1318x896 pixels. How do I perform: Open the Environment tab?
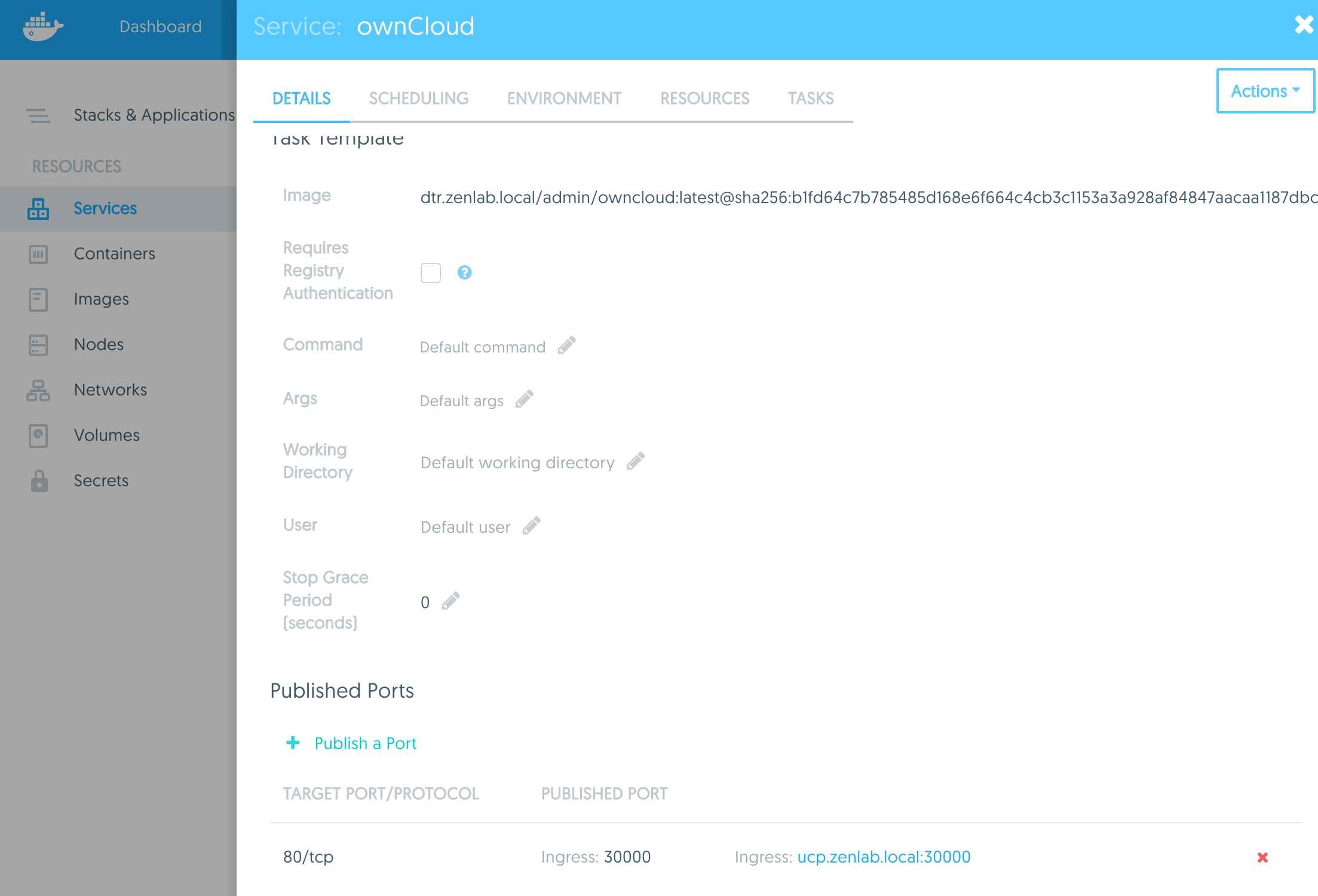[x=564, y=98]
